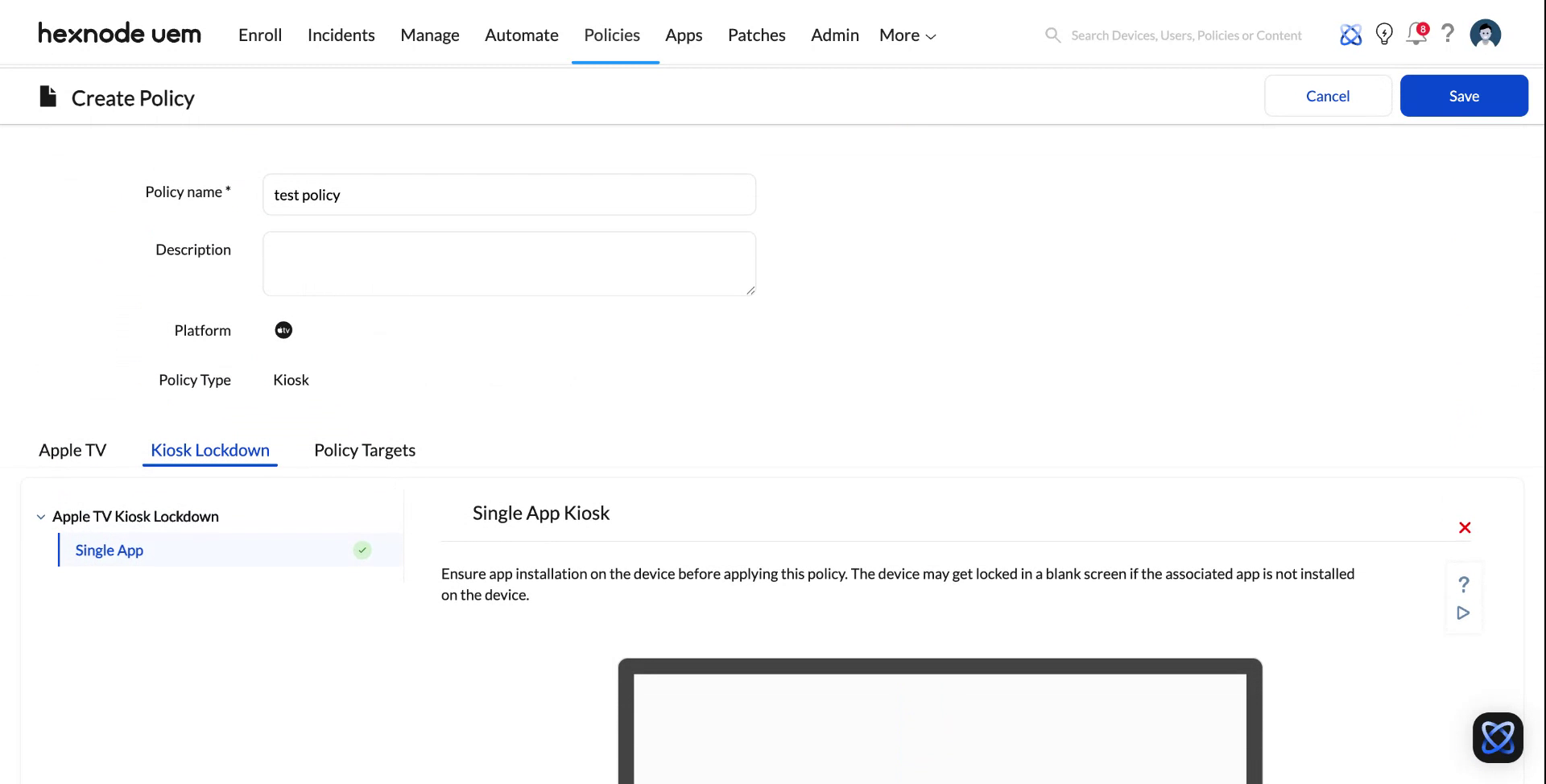
Task: Open the Hexnode help question mark icon
Action: [1448, 34]
